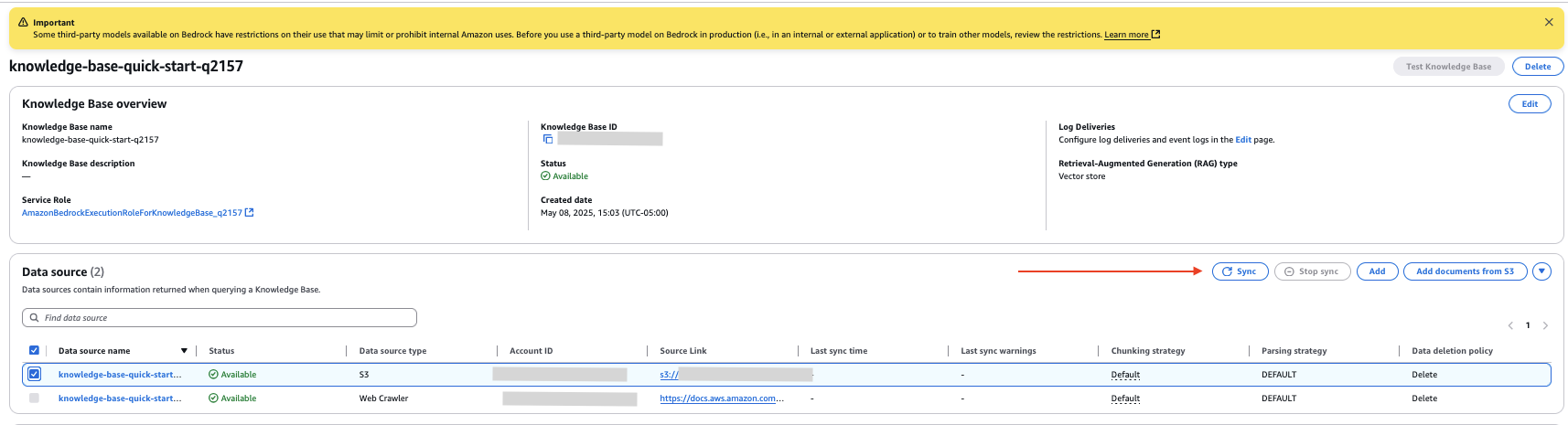Image resolution: width=1568 pixels, height=425 pixels.
Task: Click the warning triangle icon in banner
Action: pos(23,22)
